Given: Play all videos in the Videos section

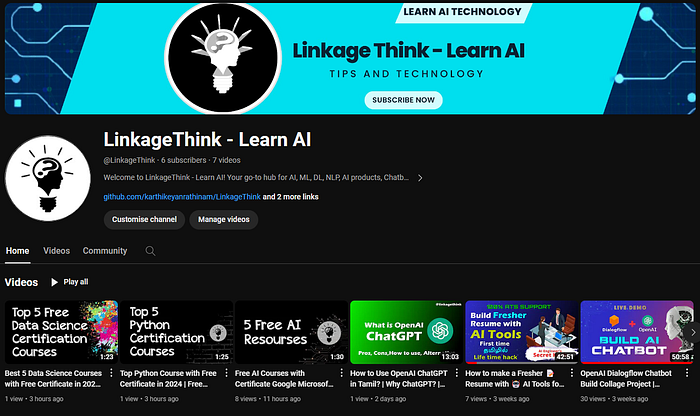Looking at the screenshot, I should click(x=70, y=282).
